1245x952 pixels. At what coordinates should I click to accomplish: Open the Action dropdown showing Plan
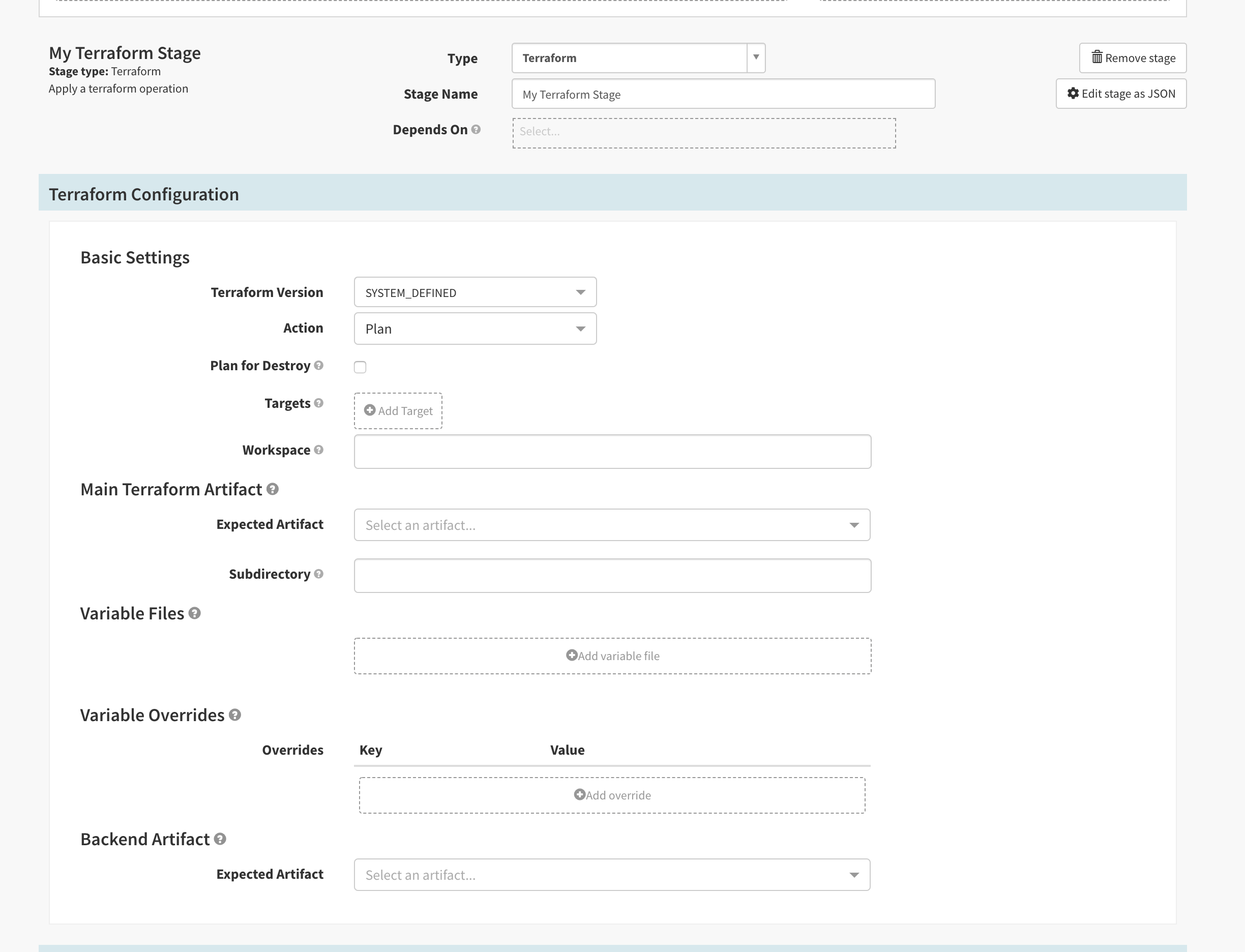click(475, 329)
